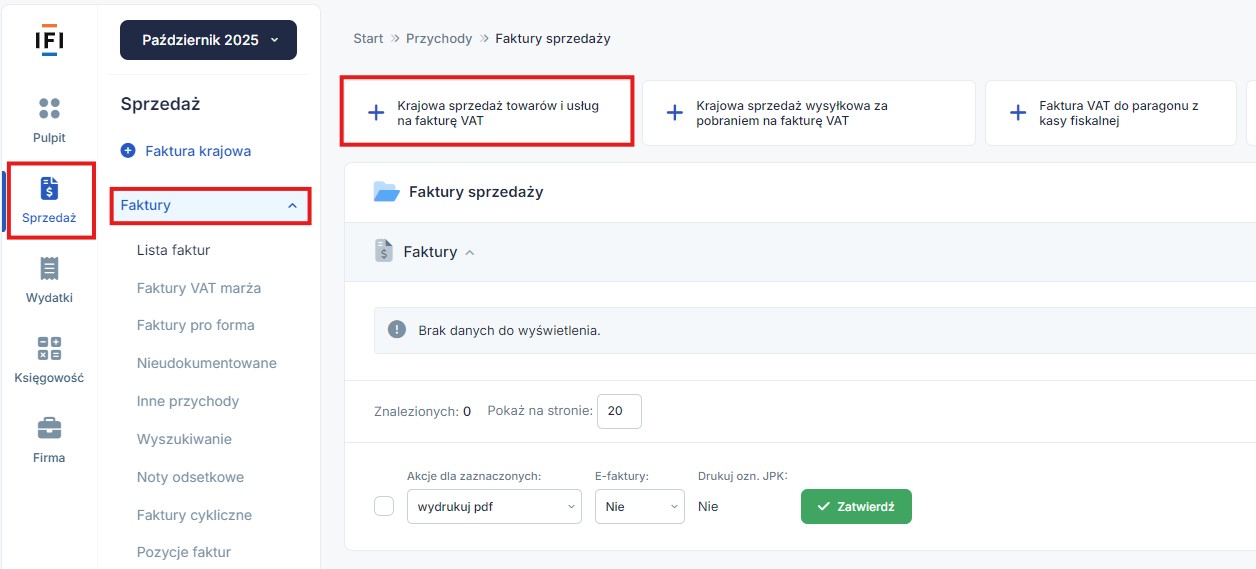Go to Księgowość calculator icon
The width and height of the screenshot is (1256, 569).
click(49, 348)
